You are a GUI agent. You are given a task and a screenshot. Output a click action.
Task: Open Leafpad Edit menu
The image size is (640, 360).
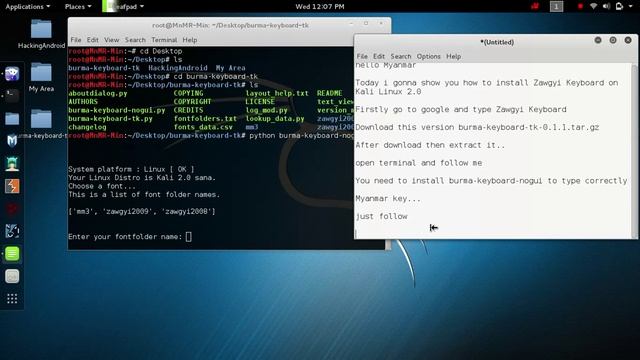tap(379, 56)
